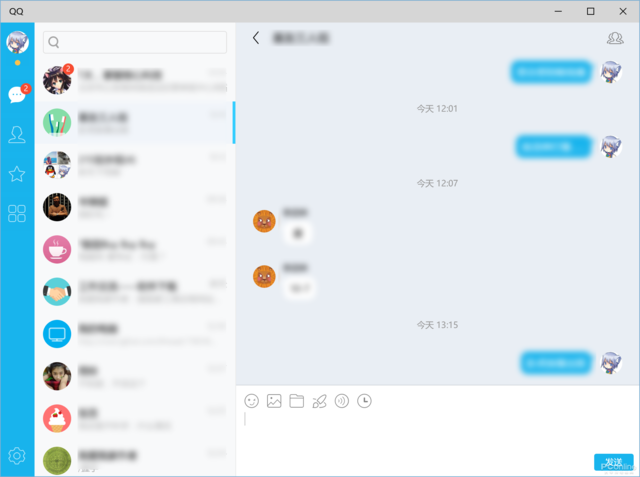
Task: Open chat history clock icon
Action: [x=364, y=401]
